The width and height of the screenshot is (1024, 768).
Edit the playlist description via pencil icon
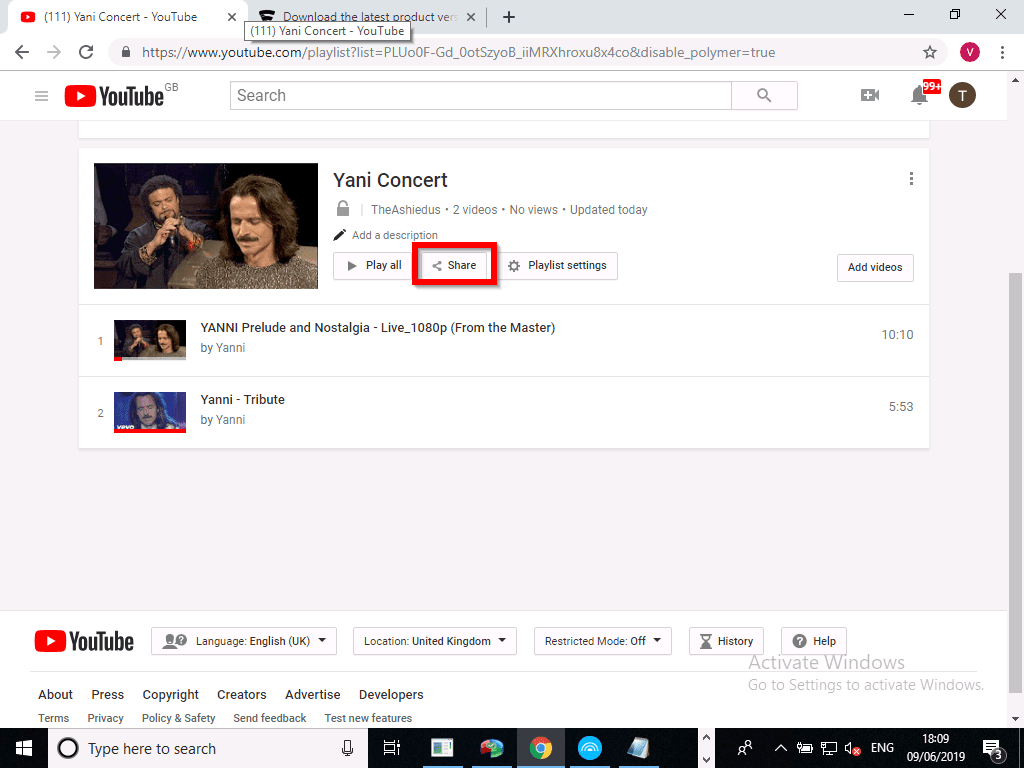(340, 234)
